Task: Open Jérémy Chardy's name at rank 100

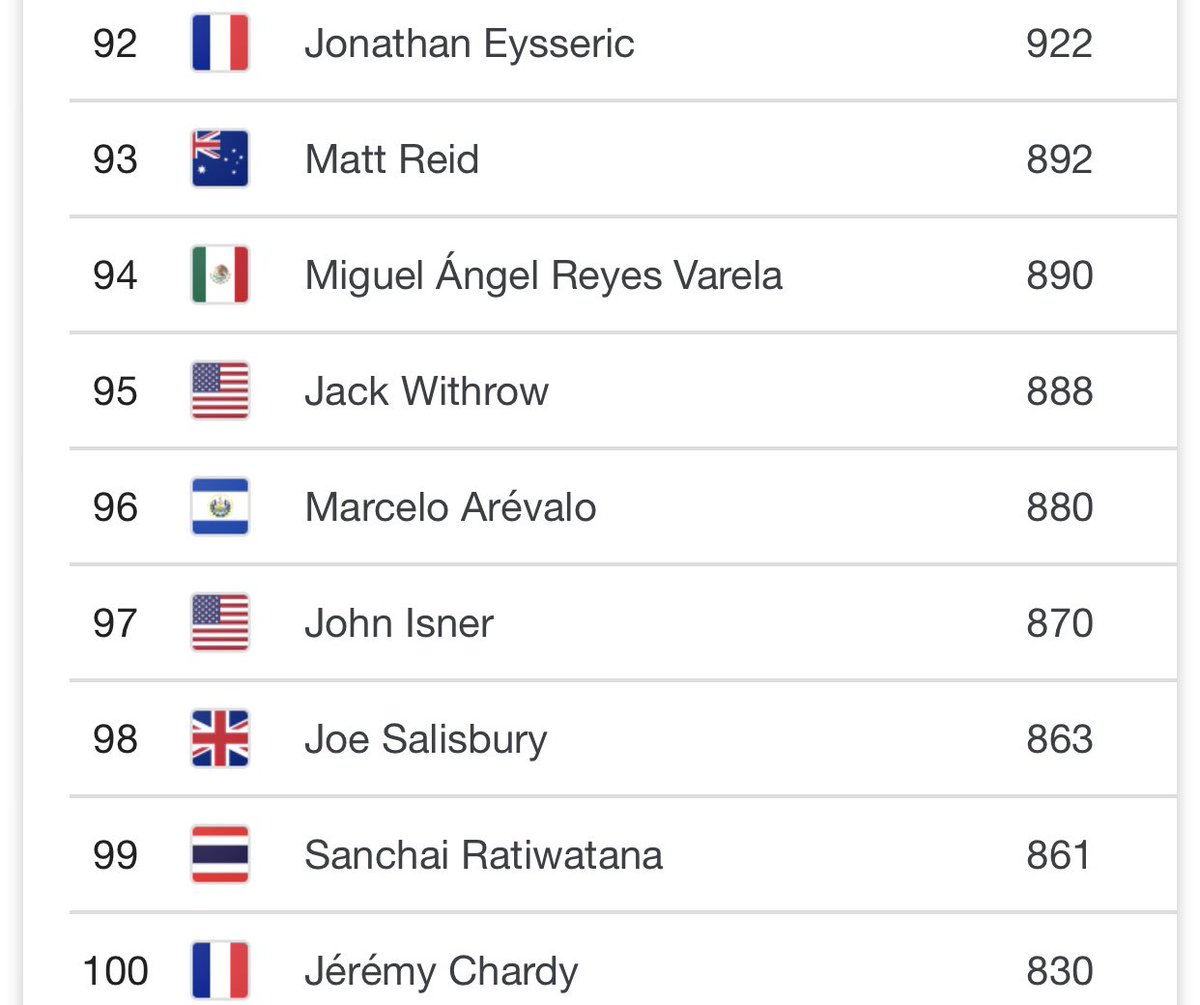Action: (441, 971)
